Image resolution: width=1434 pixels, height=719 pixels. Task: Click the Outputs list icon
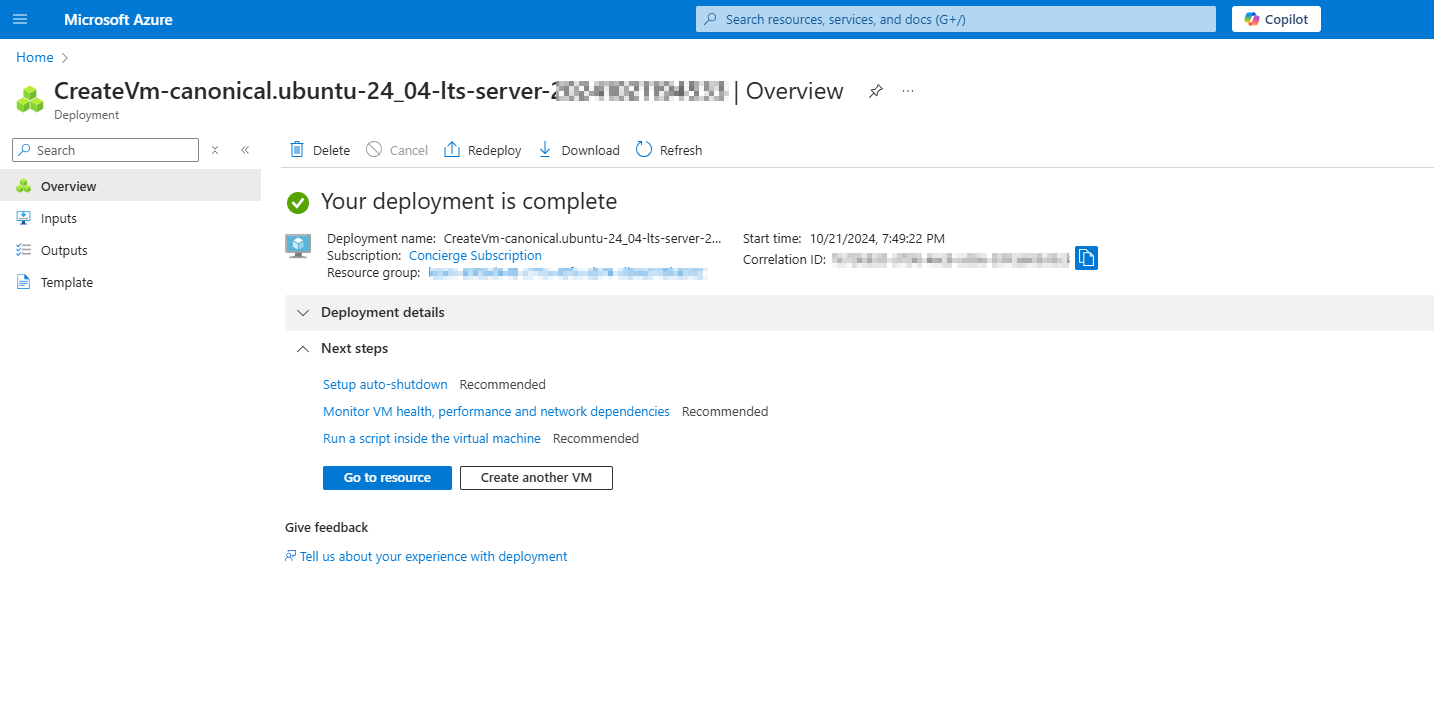(x=23, y=250)
